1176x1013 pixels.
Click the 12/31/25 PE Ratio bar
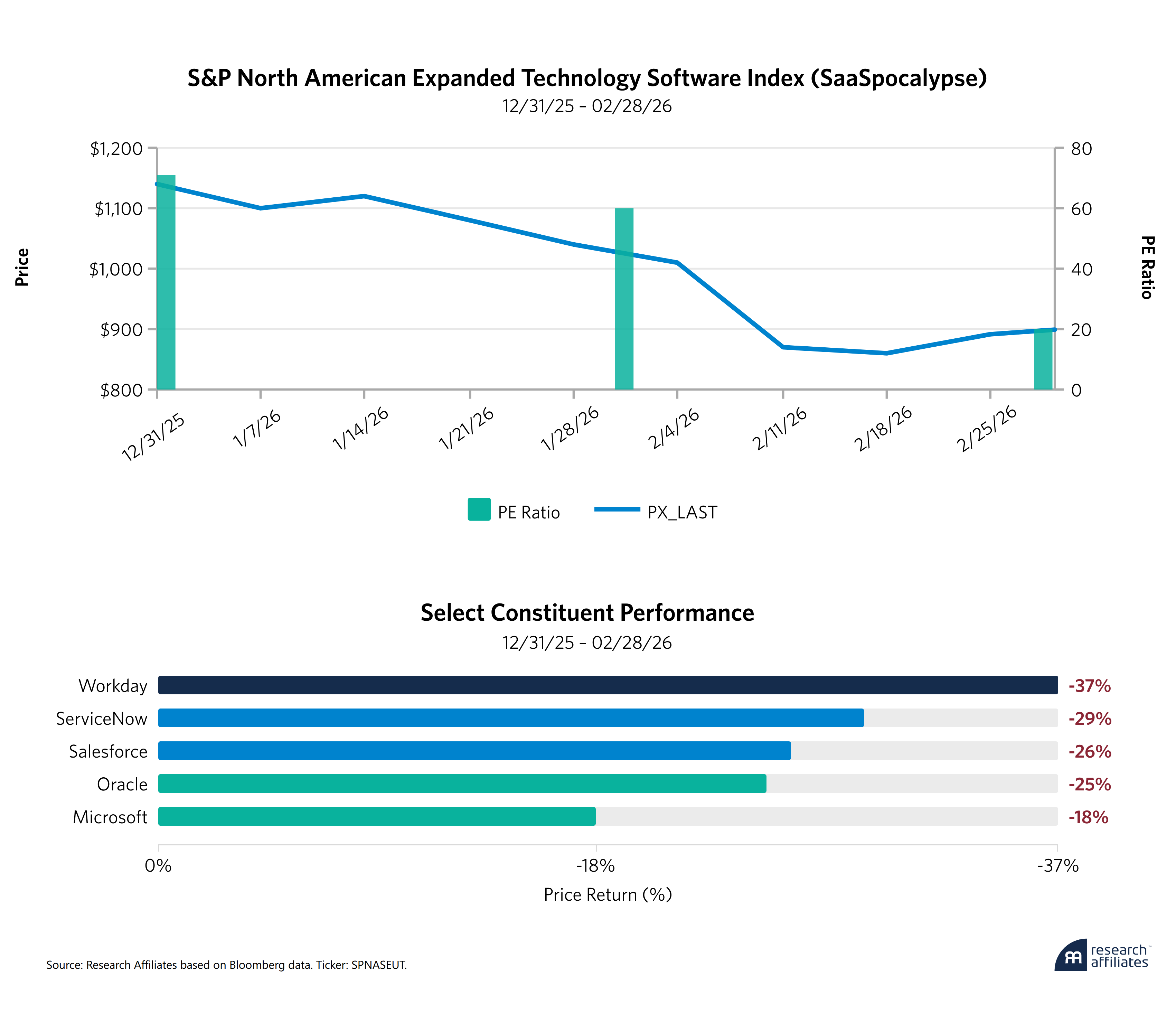point(166,284)
